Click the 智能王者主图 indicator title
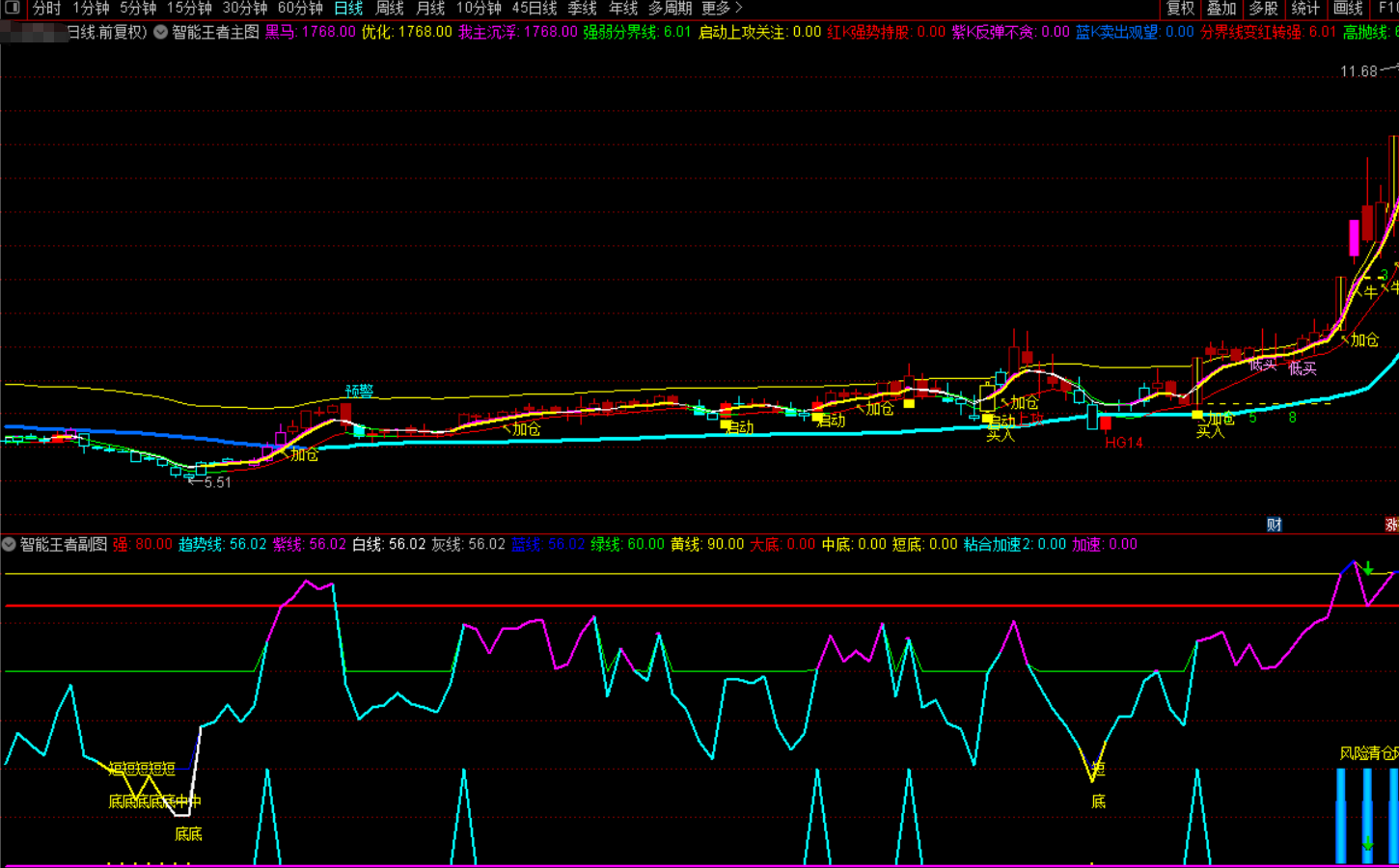Image resolution: width=1399 pixels, height=868 pixels. [x=215, y=32]
